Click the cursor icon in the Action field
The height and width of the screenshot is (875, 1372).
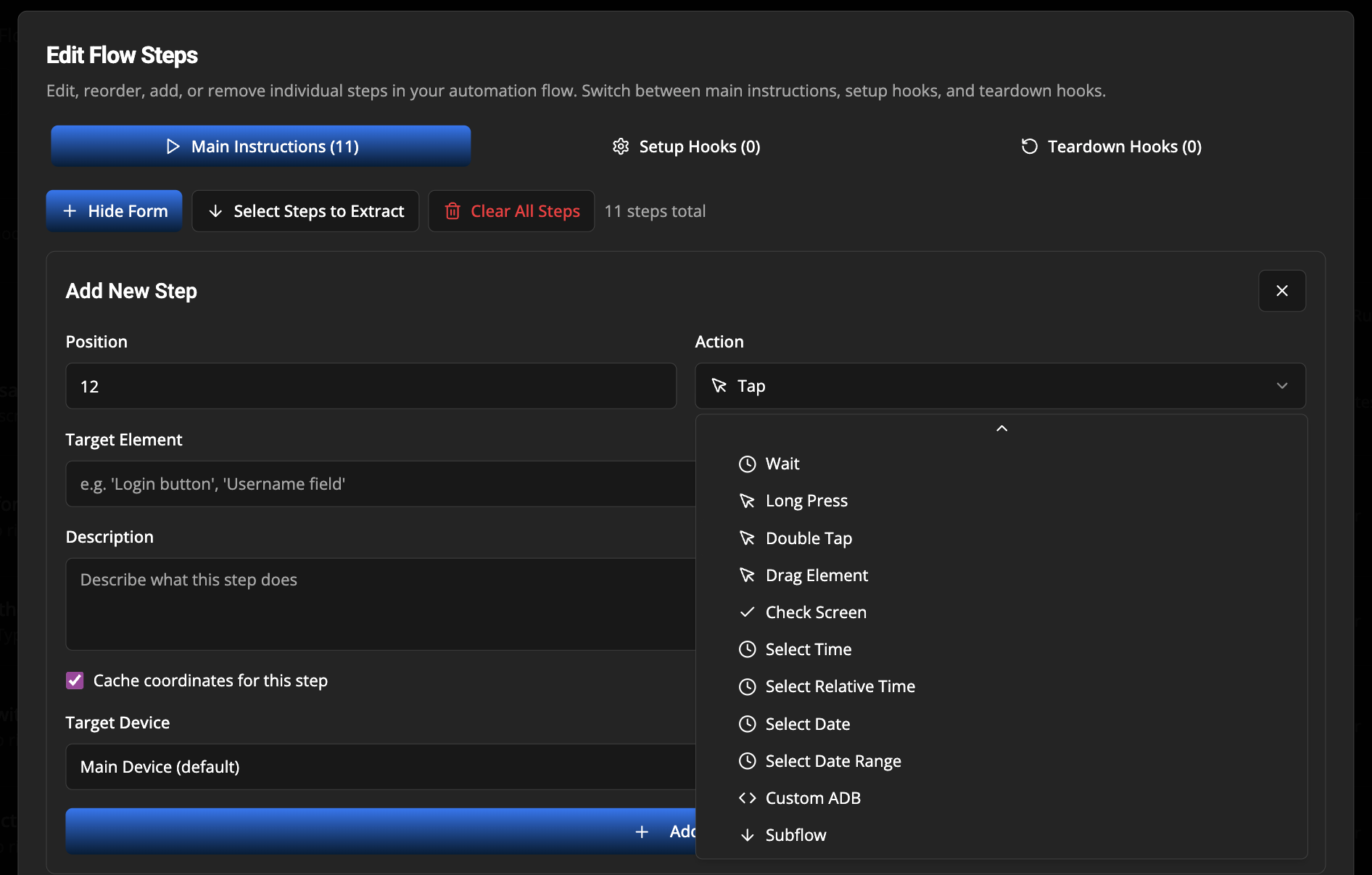[x=719, y=386]
